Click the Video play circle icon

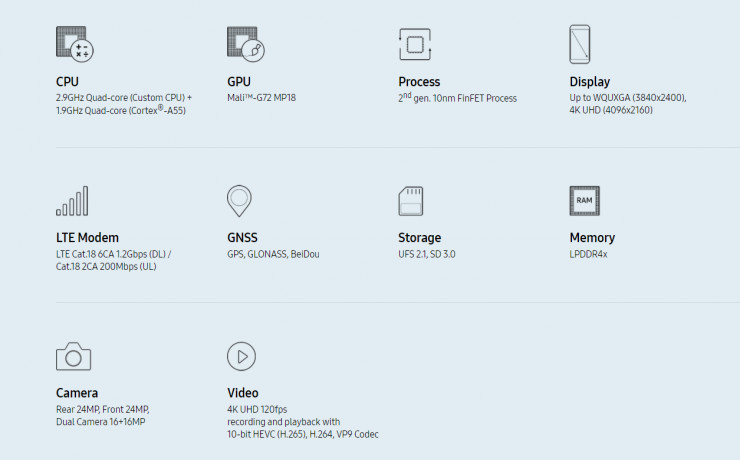[x=241, y=357]
